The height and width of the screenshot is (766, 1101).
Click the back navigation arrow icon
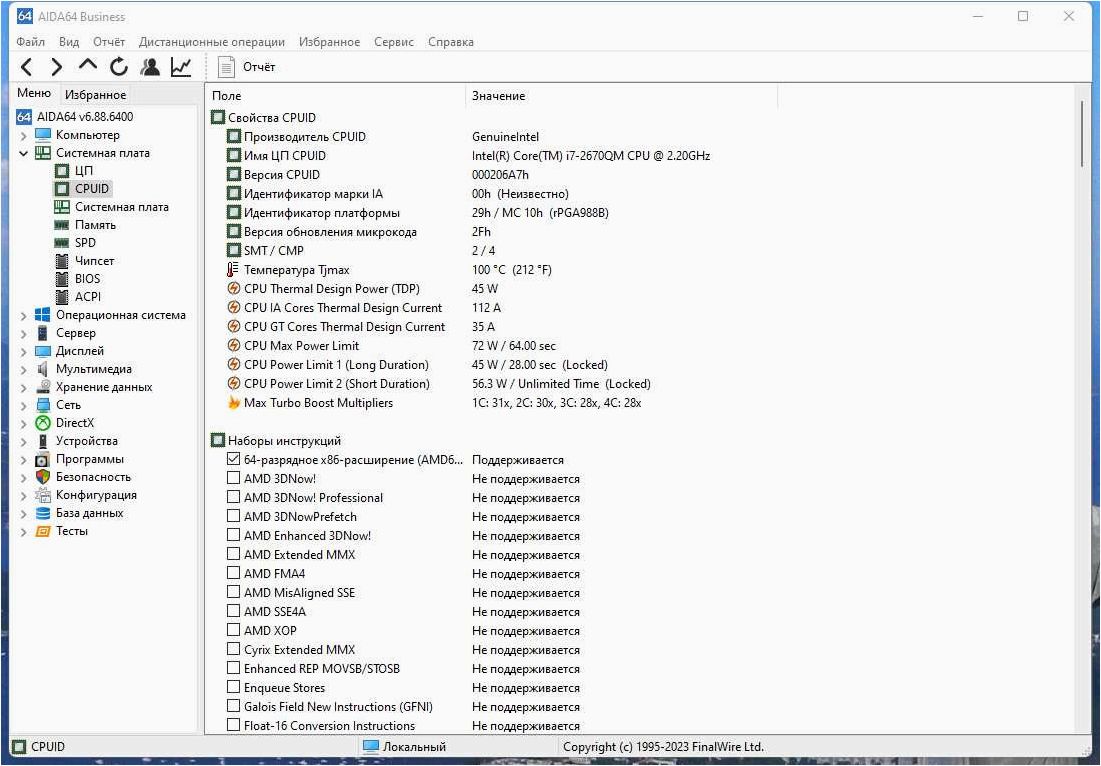pos(27,67)
